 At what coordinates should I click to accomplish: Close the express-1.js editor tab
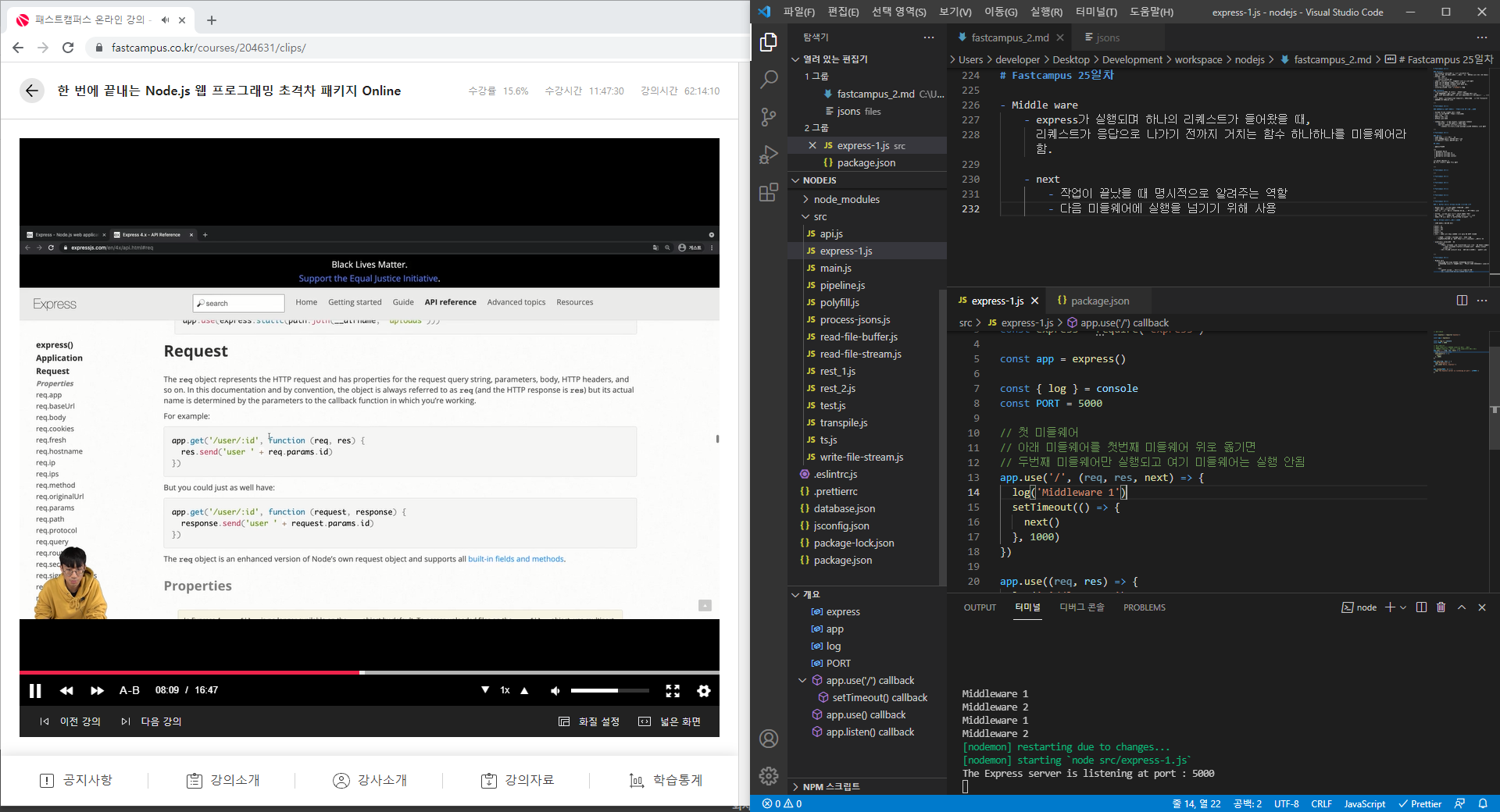[1034, 301]
